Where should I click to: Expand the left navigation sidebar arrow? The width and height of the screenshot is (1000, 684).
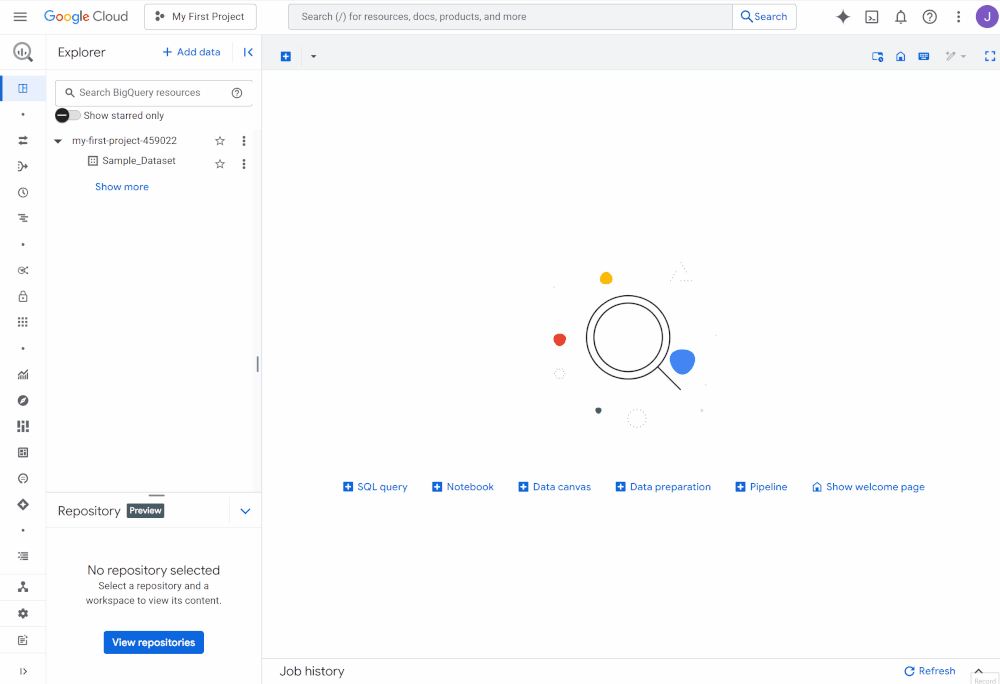click(x=23, y=671)
